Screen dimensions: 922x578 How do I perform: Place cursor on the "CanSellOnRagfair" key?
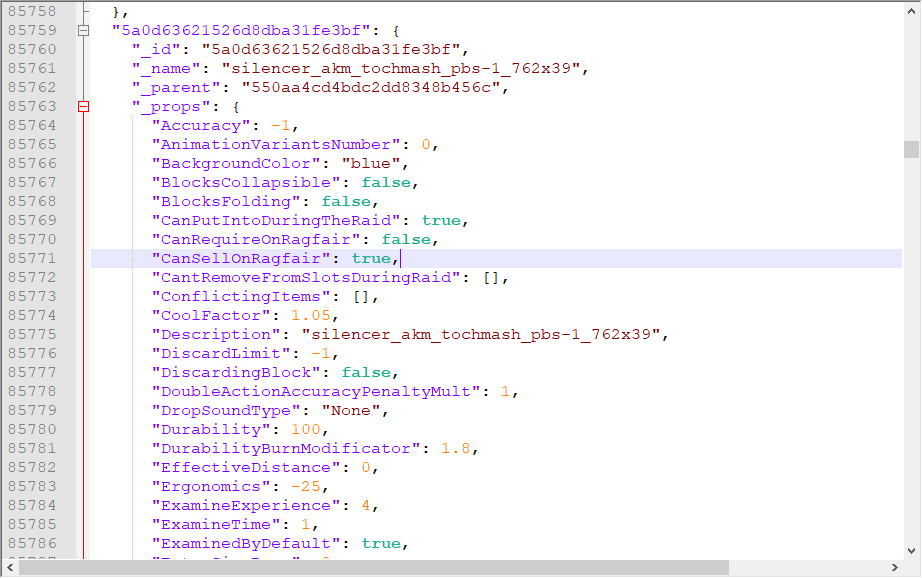tap(241, 259)
